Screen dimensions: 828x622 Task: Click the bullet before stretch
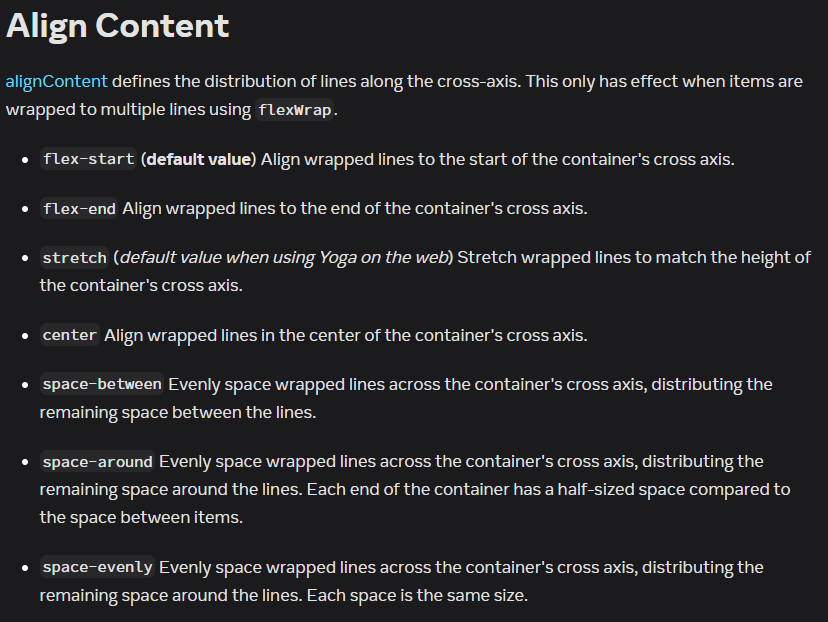click(24, 259)
